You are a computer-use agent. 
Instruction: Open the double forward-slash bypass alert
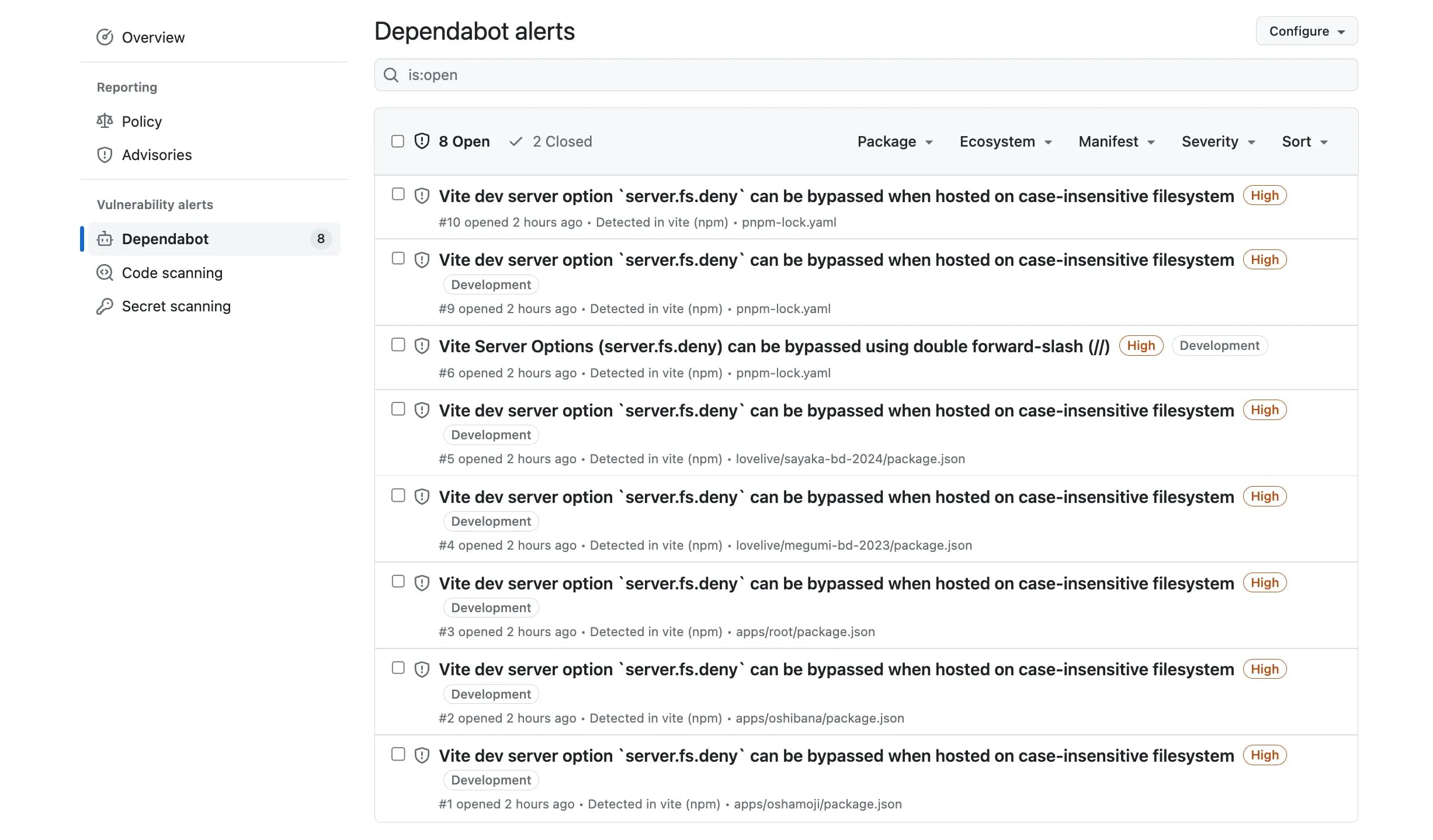point(773,346)
